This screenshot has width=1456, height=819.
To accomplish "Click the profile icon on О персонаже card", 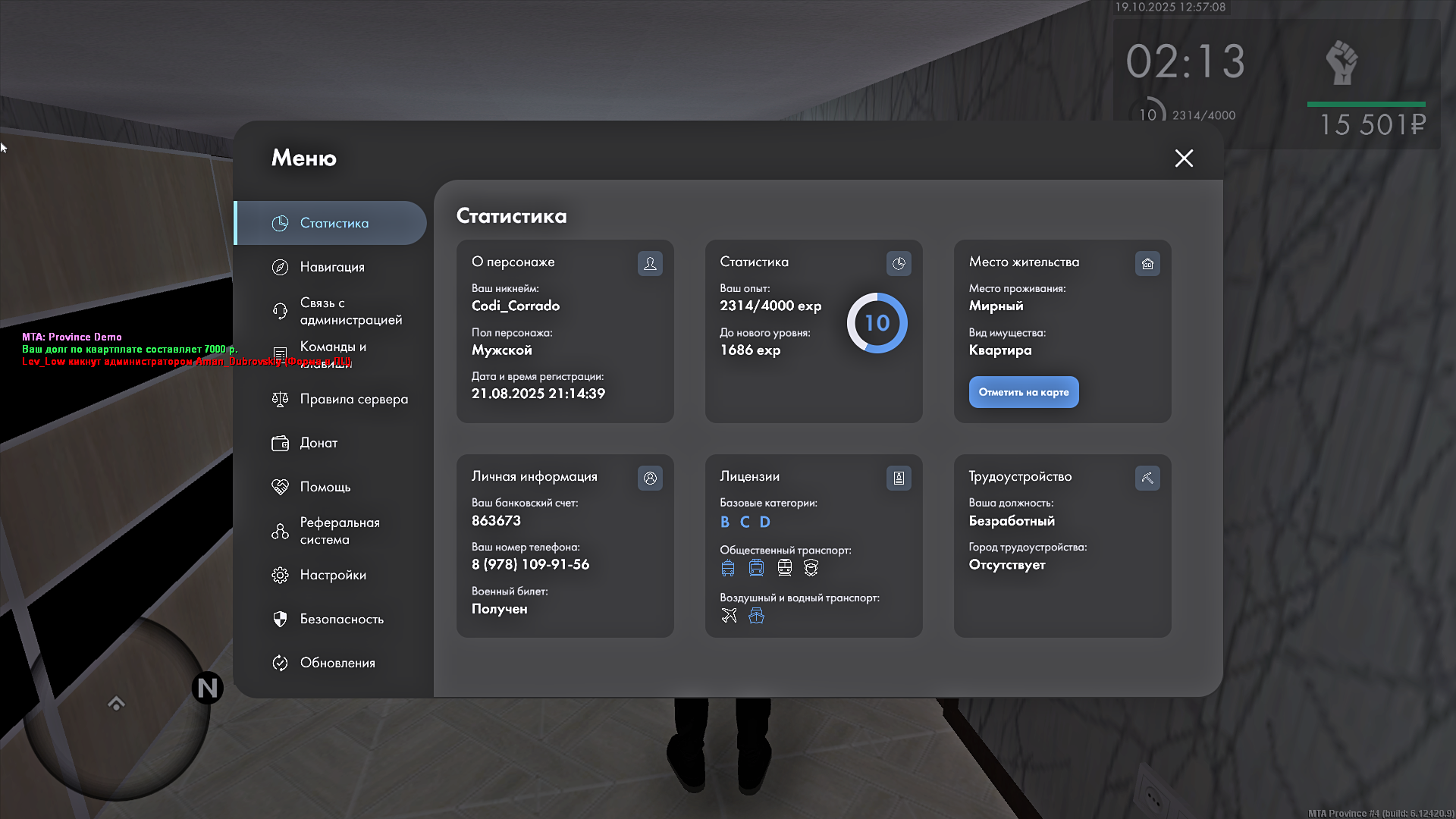I will coord(650,263).
